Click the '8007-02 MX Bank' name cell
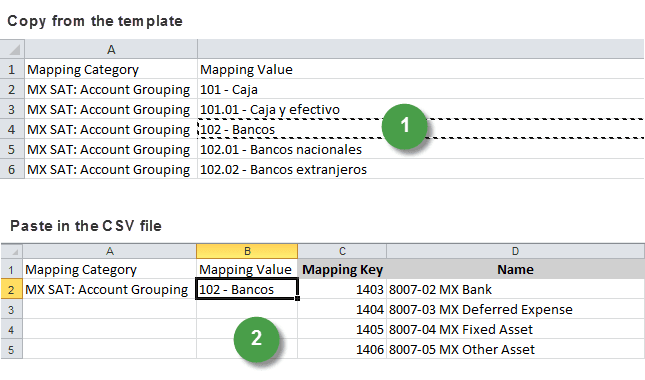This screenshot has width=645, height=380. point(515,290)
